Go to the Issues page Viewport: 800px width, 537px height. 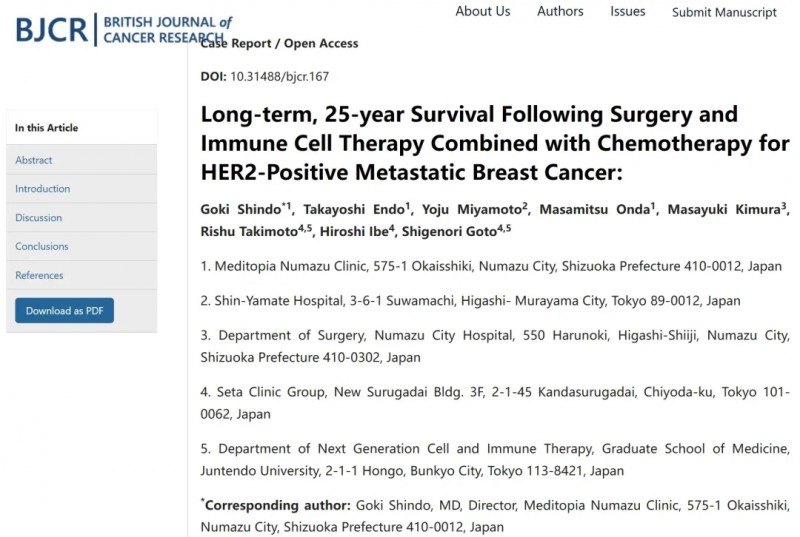[628, 11]
